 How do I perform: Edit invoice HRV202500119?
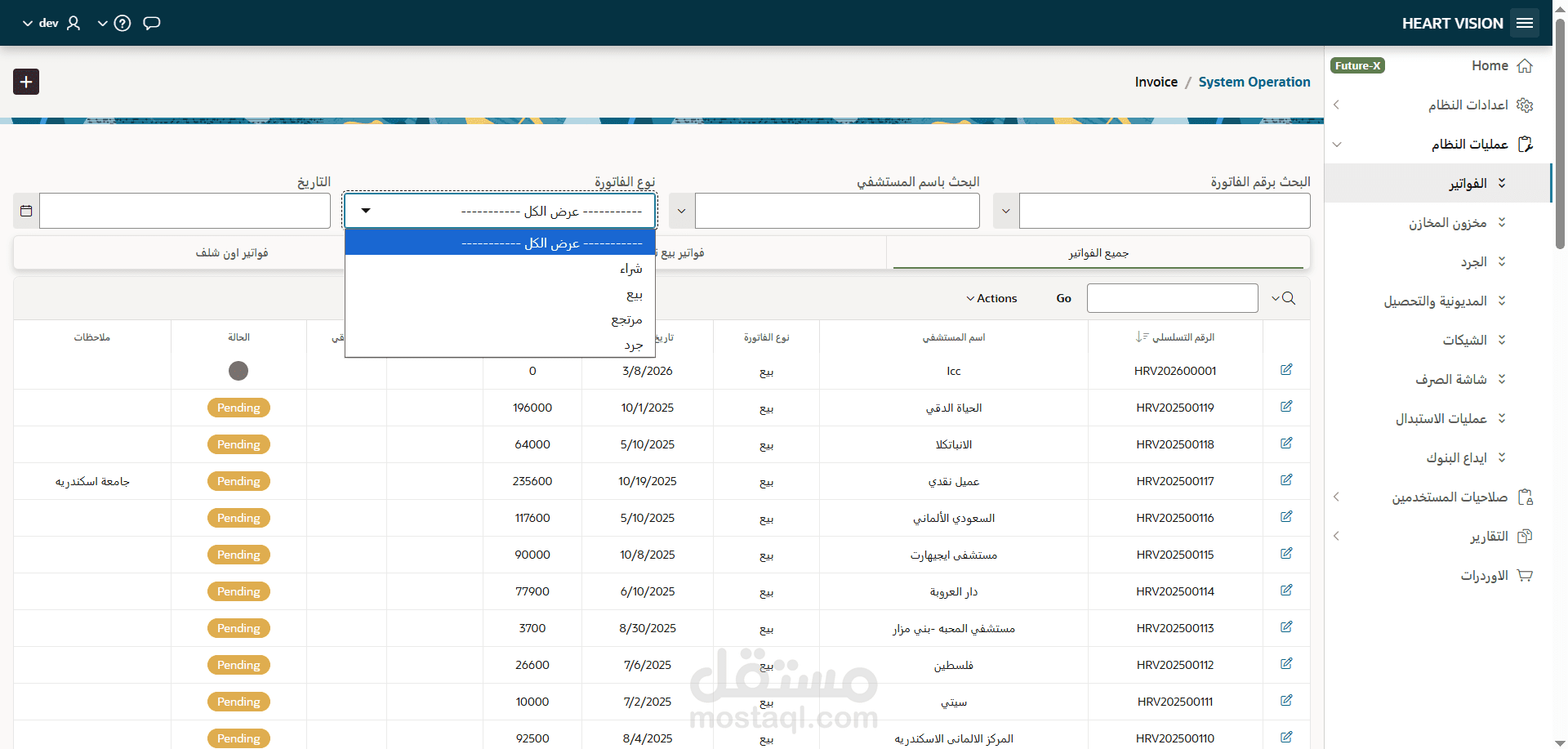tap(1286, 407)
